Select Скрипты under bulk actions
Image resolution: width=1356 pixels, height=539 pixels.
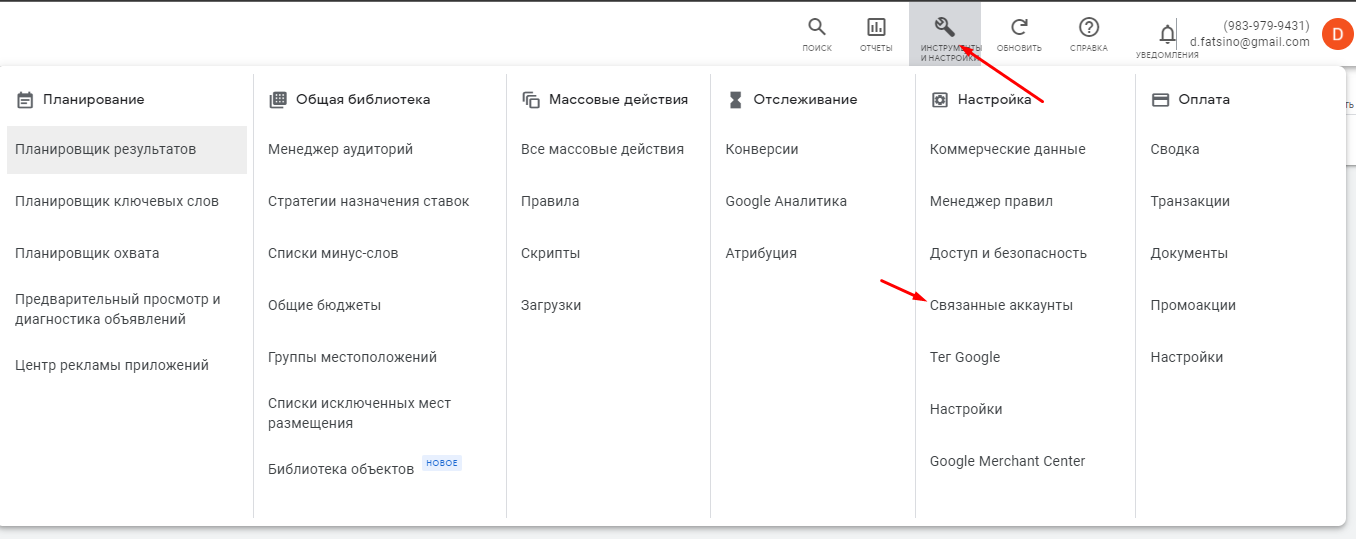point(550,254)
